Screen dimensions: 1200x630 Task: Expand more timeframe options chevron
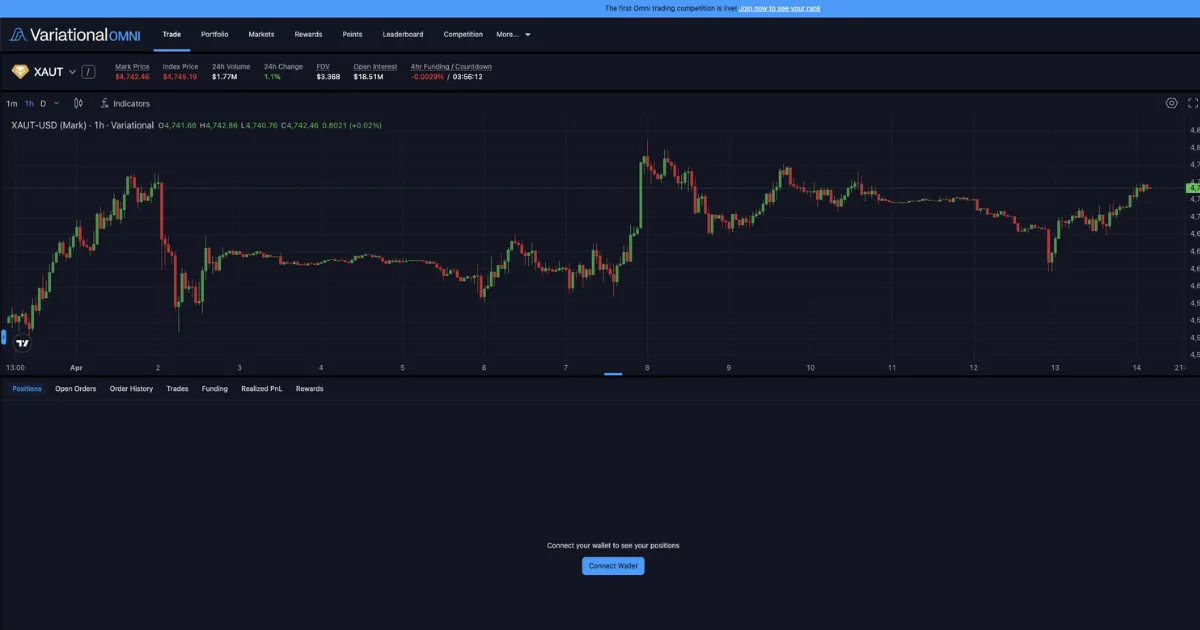click(56, 103)
